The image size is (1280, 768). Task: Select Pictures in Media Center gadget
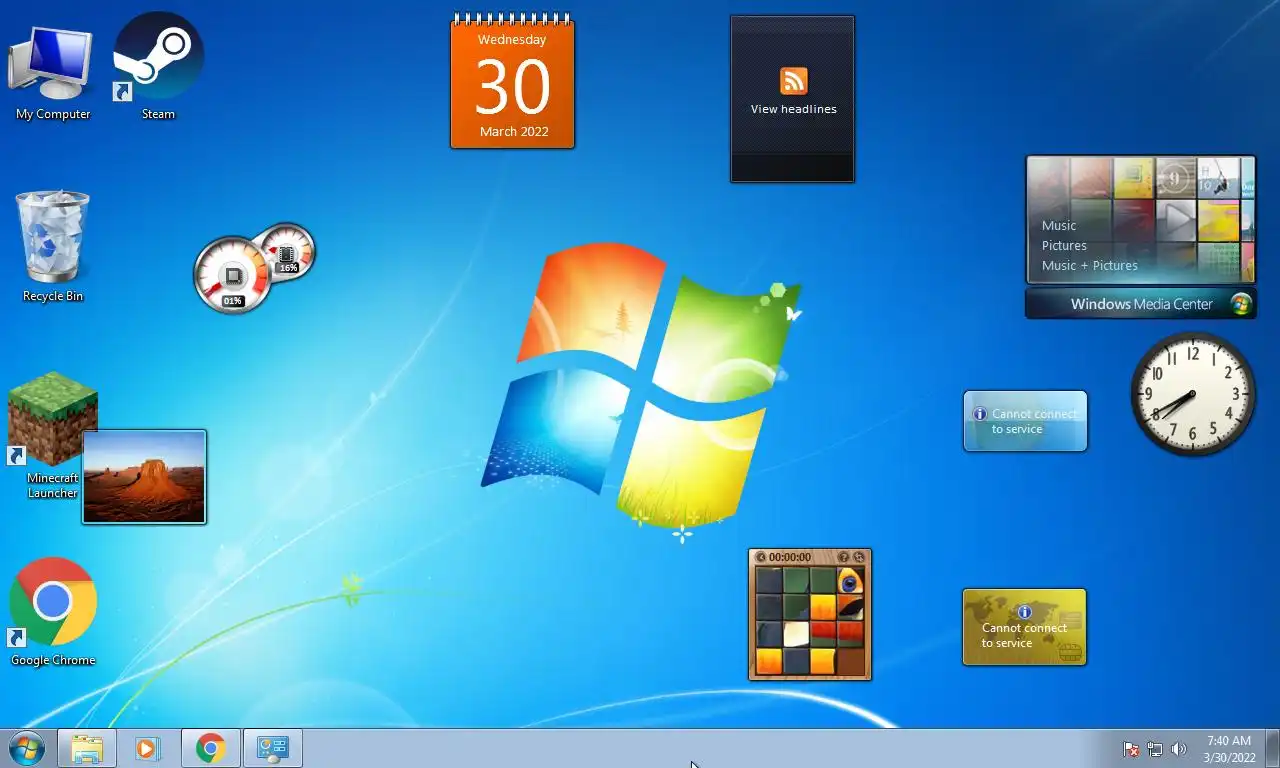[1064, 245]
